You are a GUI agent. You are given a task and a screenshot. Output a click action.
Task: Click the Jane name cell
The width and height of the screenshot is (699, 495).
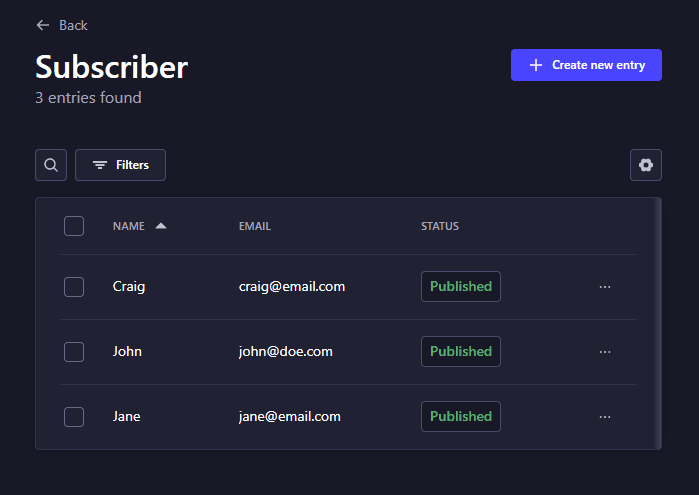click(127, 417)
